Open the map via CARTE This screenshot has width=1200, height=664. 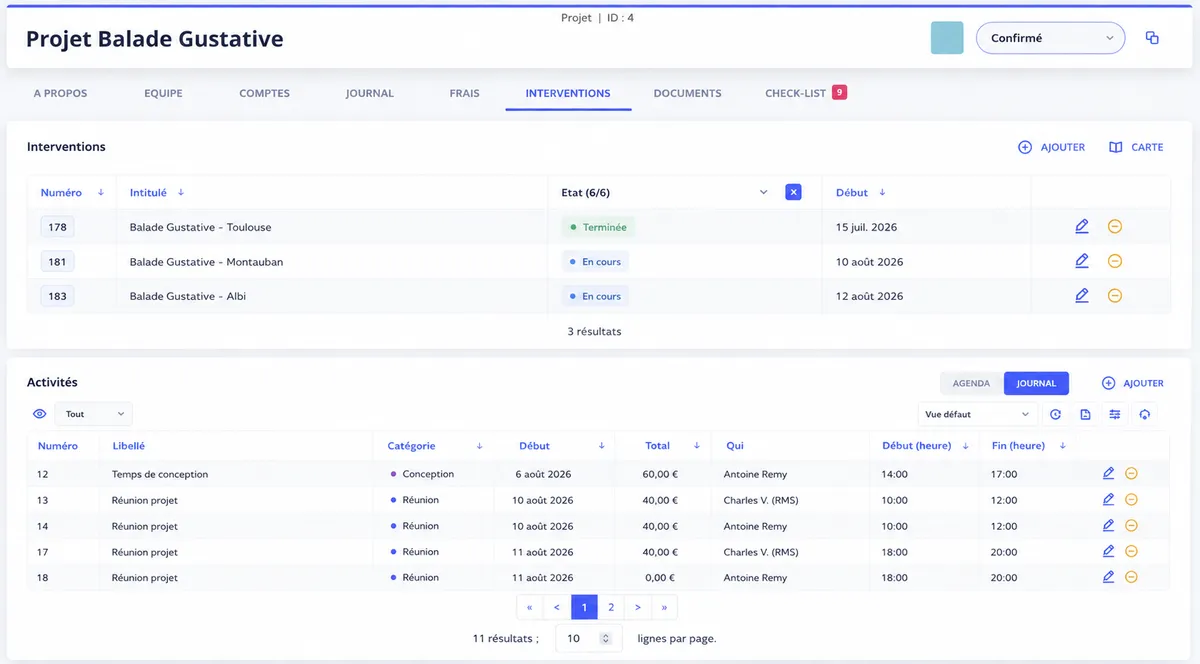pos(1136,147)
